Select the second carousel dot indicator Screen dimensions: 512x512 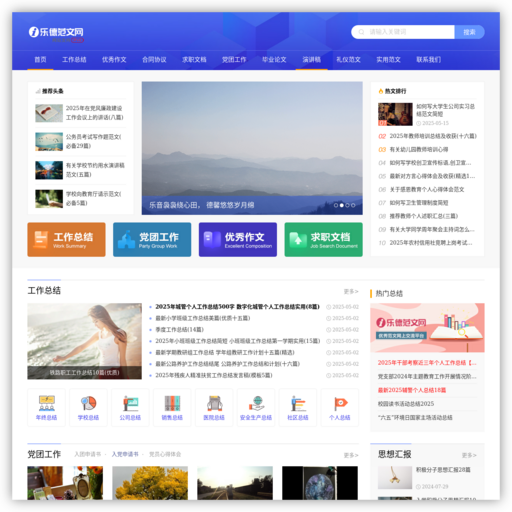pos(341,205)
